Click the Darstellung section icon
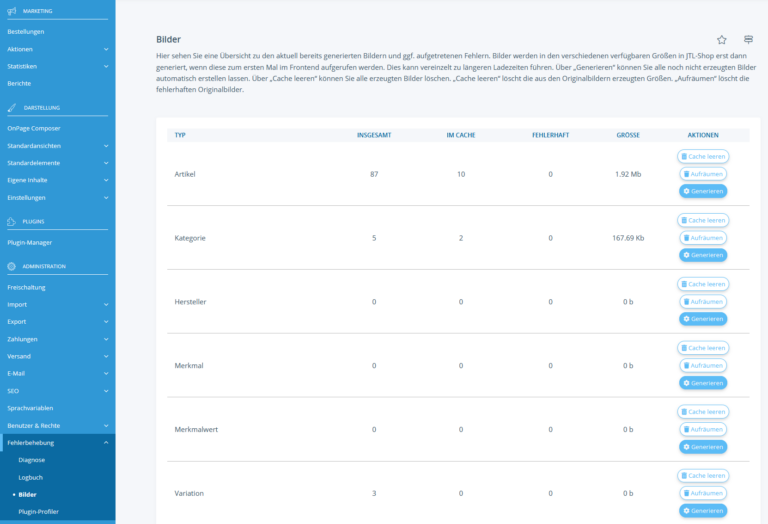The image size is (768, 524). click(11, 107)
